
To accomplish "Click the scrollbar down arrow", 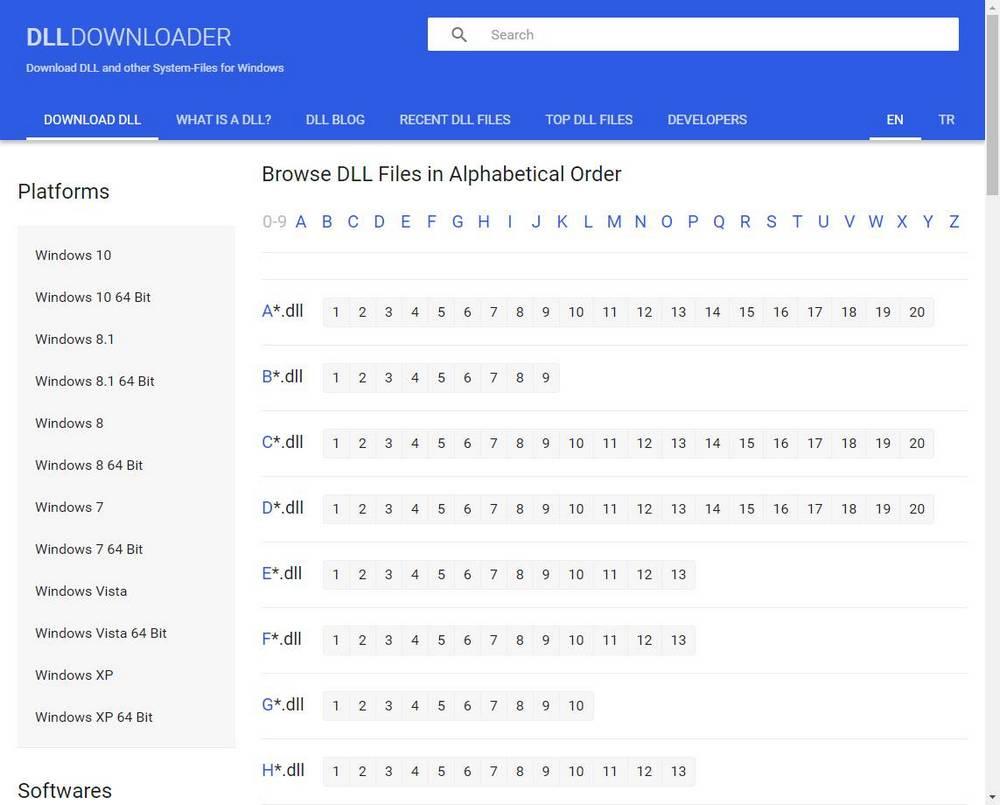I will tap(992, 797).
